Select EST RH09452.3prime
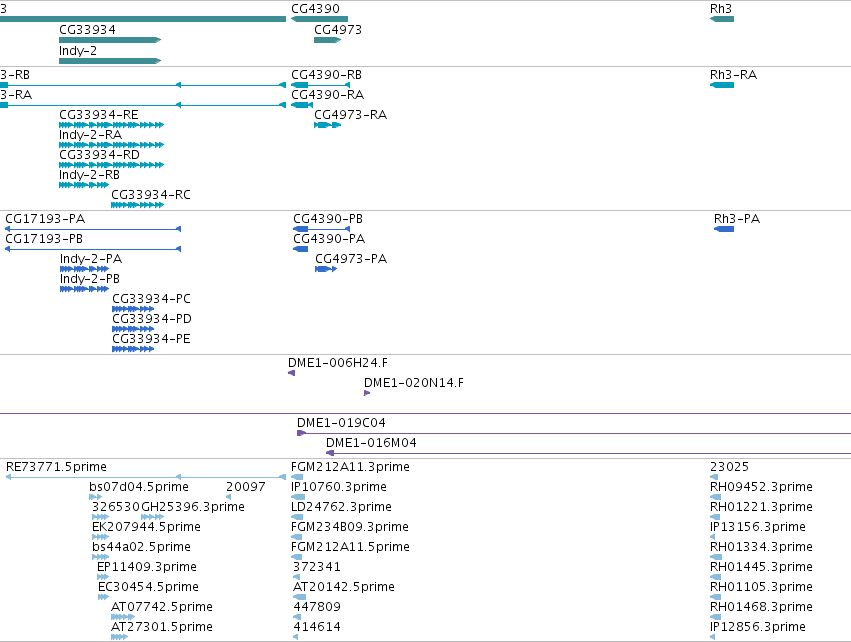Screen dimensions: 851x642 tap(715, 497)
